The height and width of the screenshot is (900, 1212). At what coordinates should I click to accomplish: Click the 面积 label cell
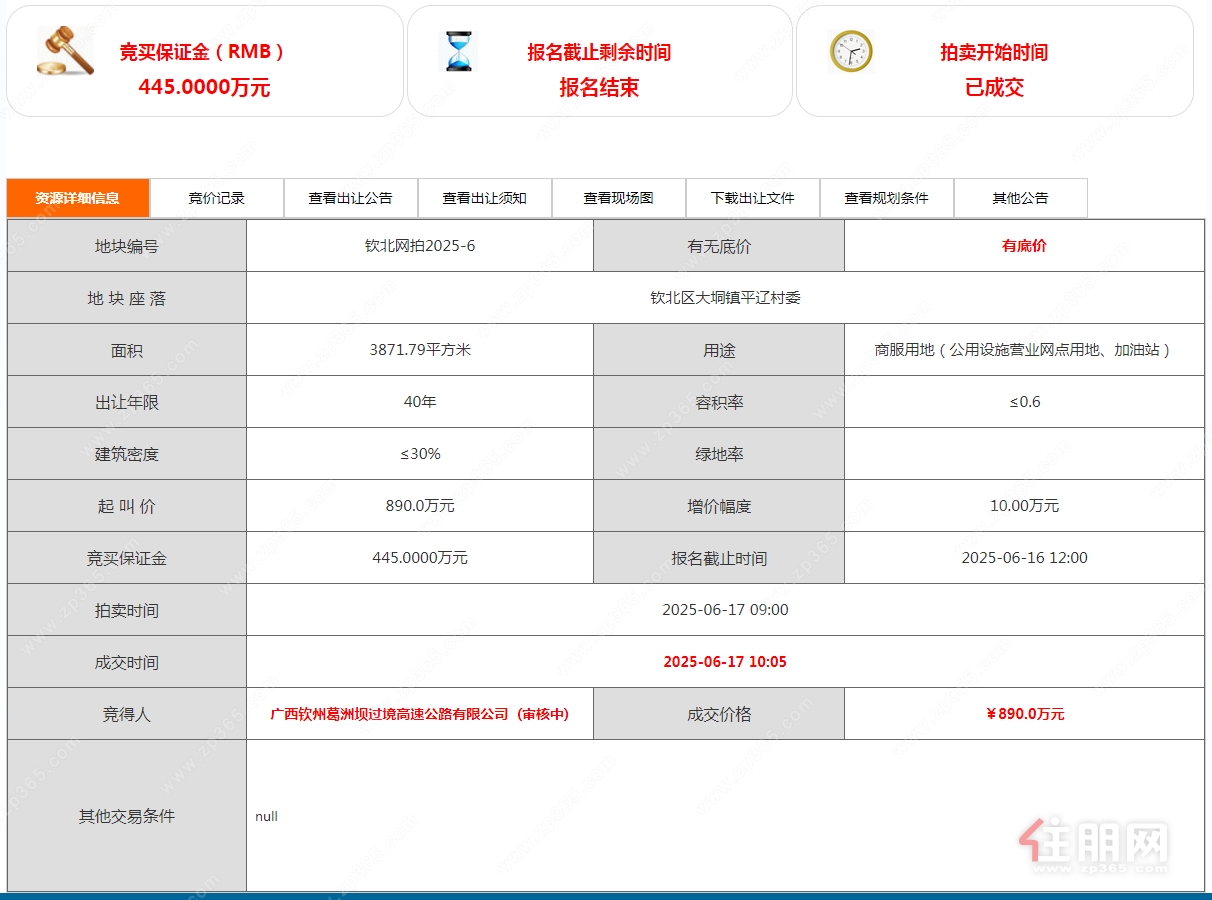click(x=127, y=350)
